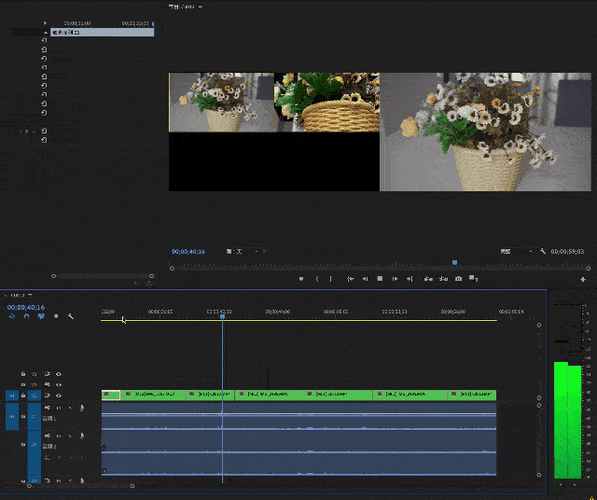Click the Program Monitor scrub bar playhead
This screenshot has width=597, height=500.
tap(454, 263)
